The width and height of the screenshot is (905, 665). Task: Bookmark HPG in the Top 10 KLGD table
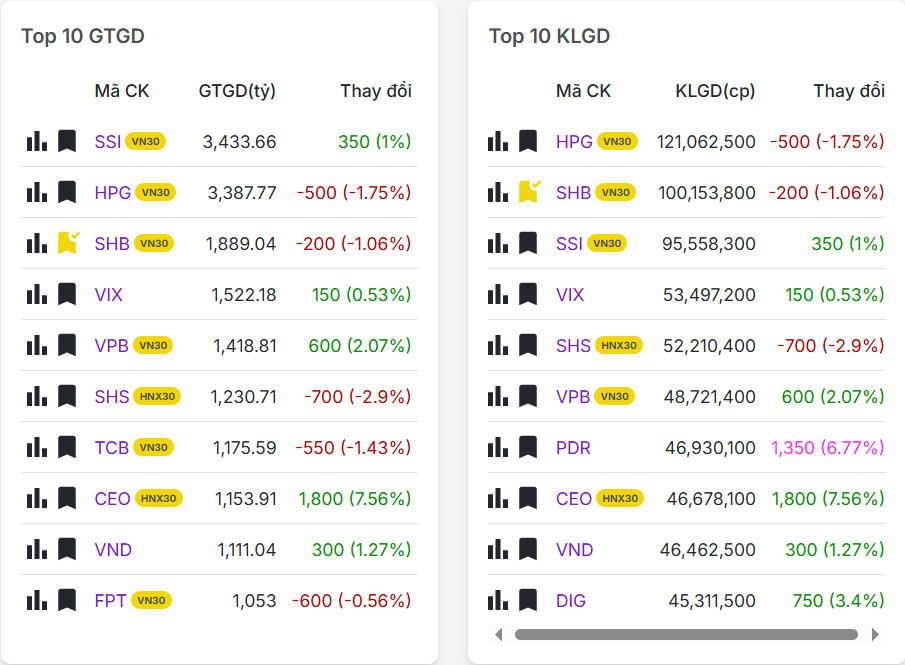[528, 141]
